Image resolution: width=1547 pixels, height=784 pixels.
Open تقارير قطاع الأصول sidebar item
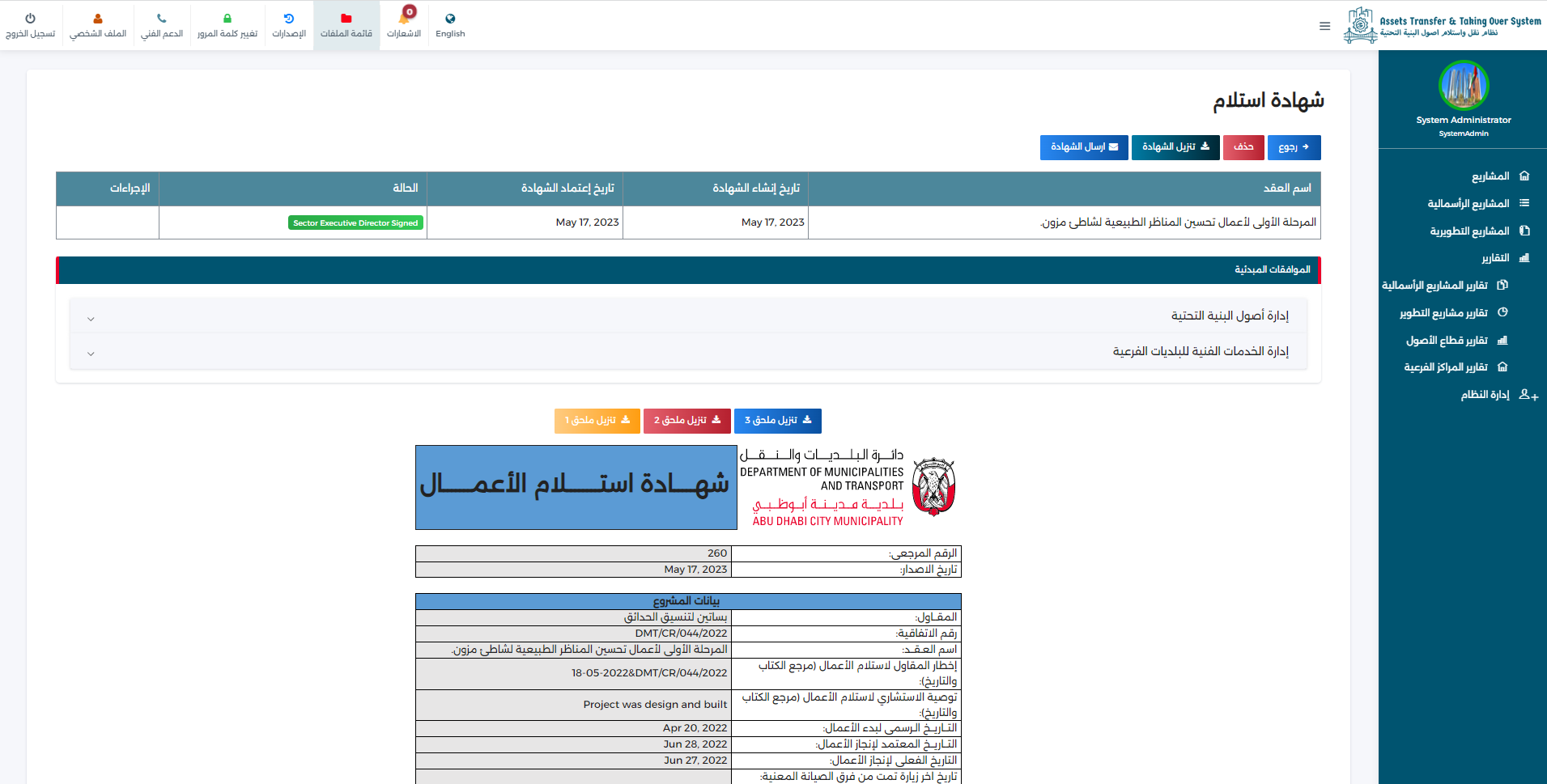coord(1447,340)
